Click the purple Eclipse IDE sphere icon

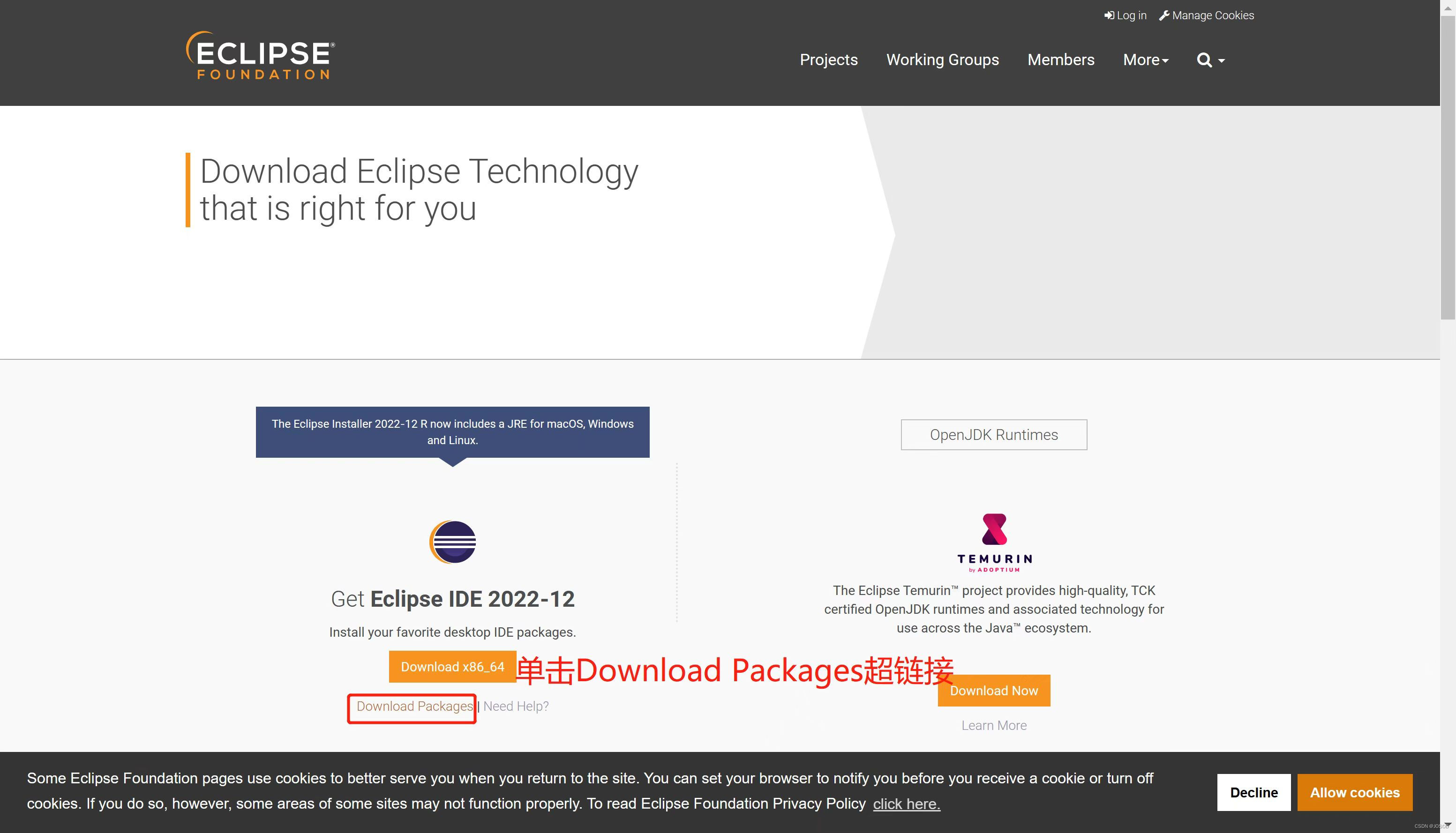click(452, 542)
